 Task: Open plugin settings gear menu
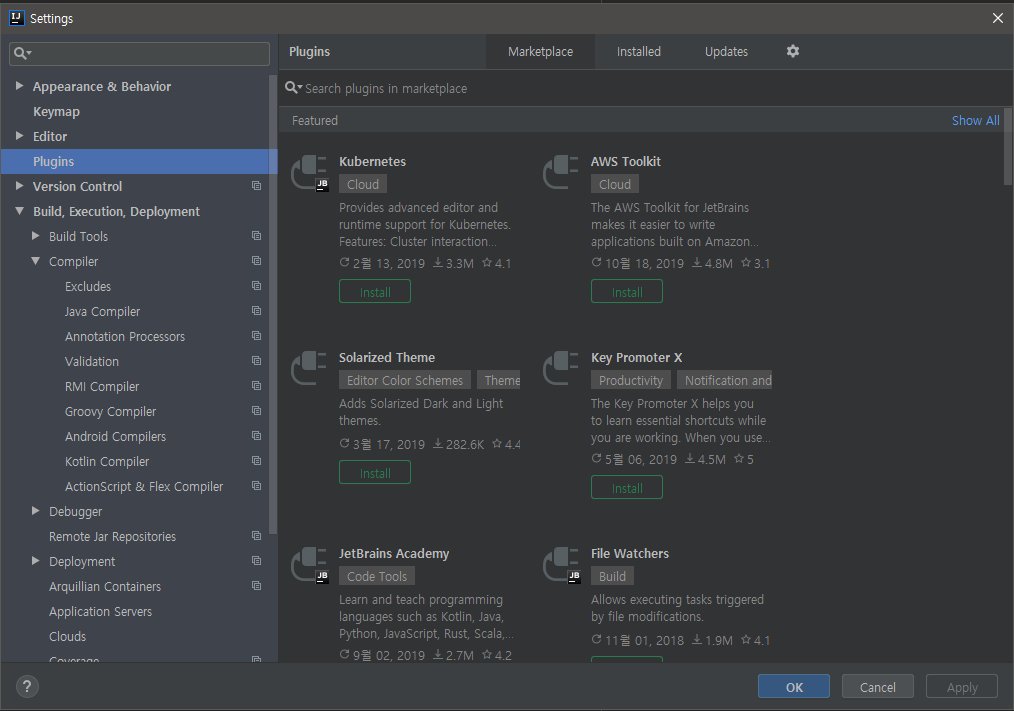[793, 51]
